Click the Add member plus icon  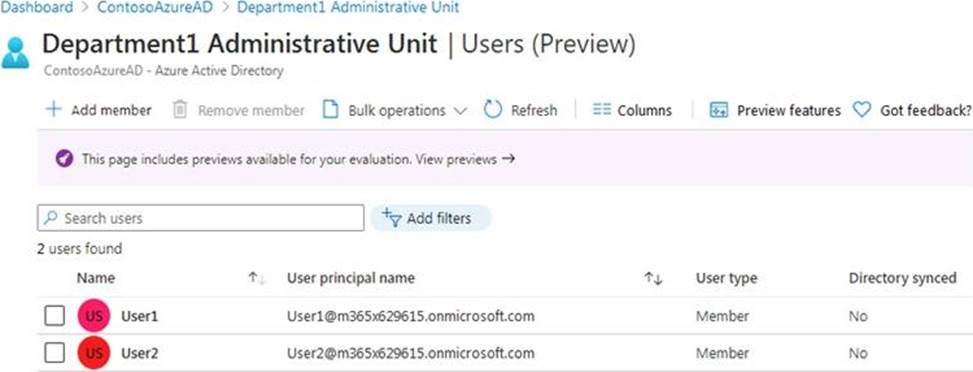54,110
